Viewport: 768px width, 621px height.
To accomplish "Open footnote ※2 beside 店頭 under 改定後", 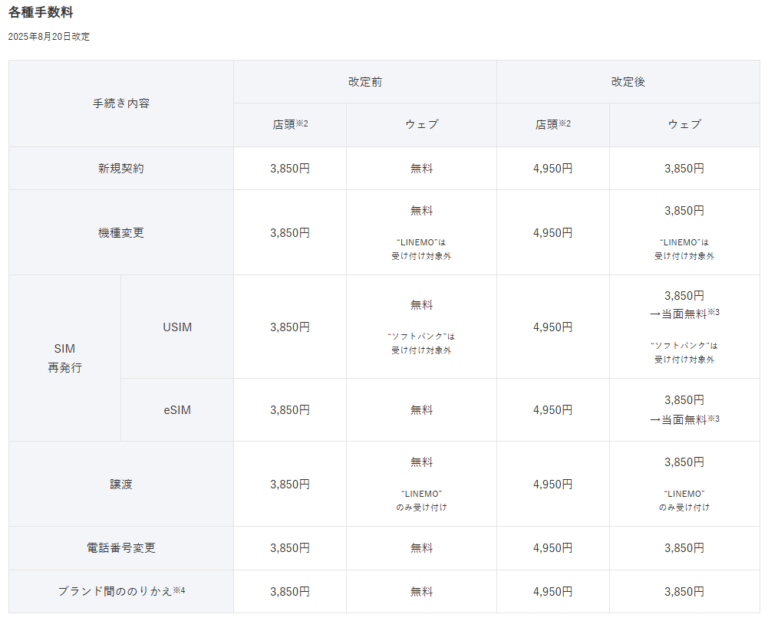I will [567, 123].
